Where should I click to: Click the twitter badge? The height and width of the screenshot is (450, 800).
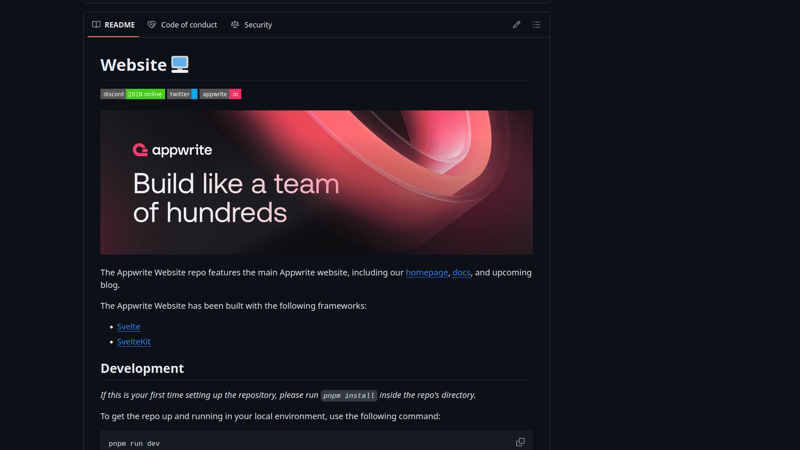pyautogui.click(x=182, y=94)
